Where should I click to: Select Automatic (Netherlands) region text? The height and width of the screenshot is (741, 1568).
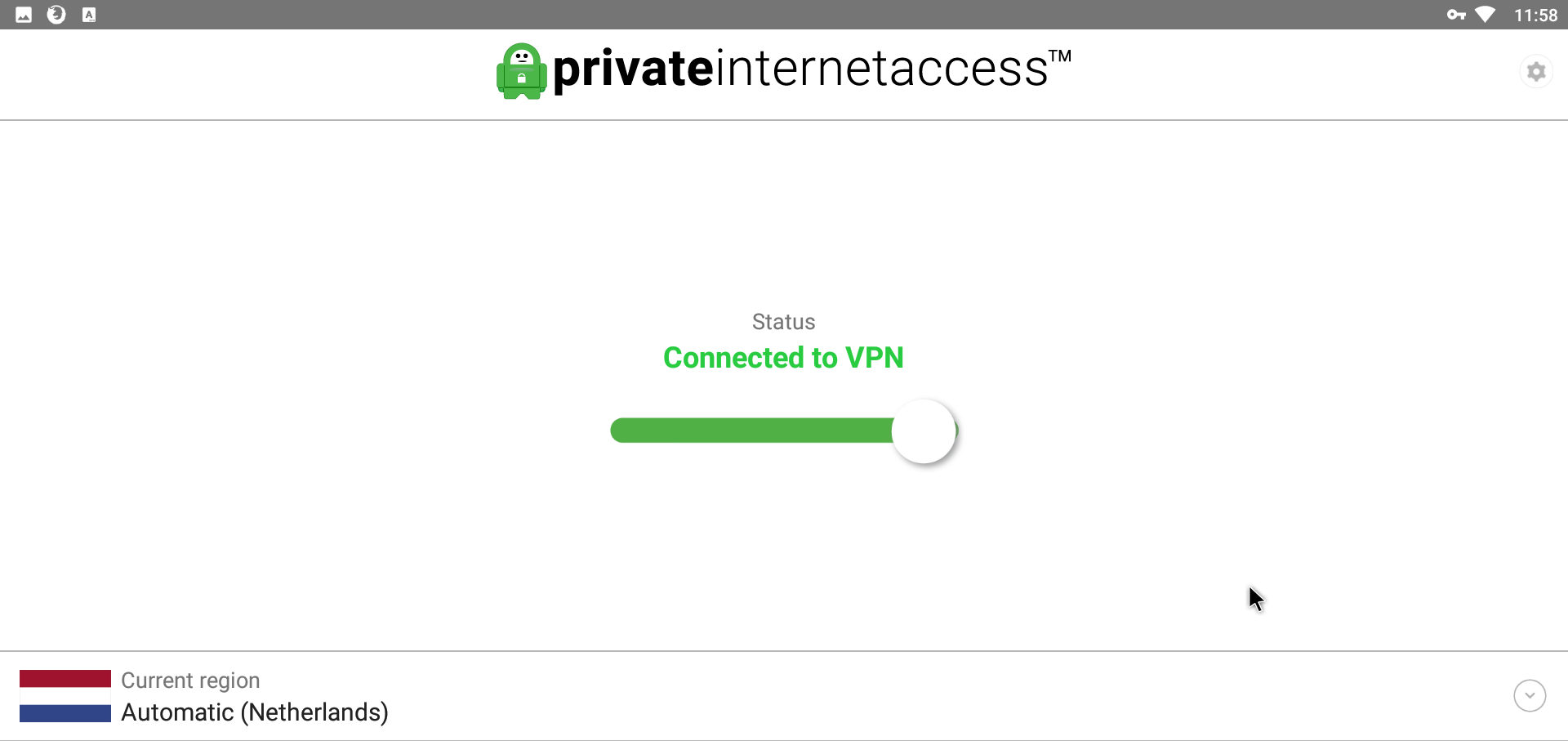255,712
